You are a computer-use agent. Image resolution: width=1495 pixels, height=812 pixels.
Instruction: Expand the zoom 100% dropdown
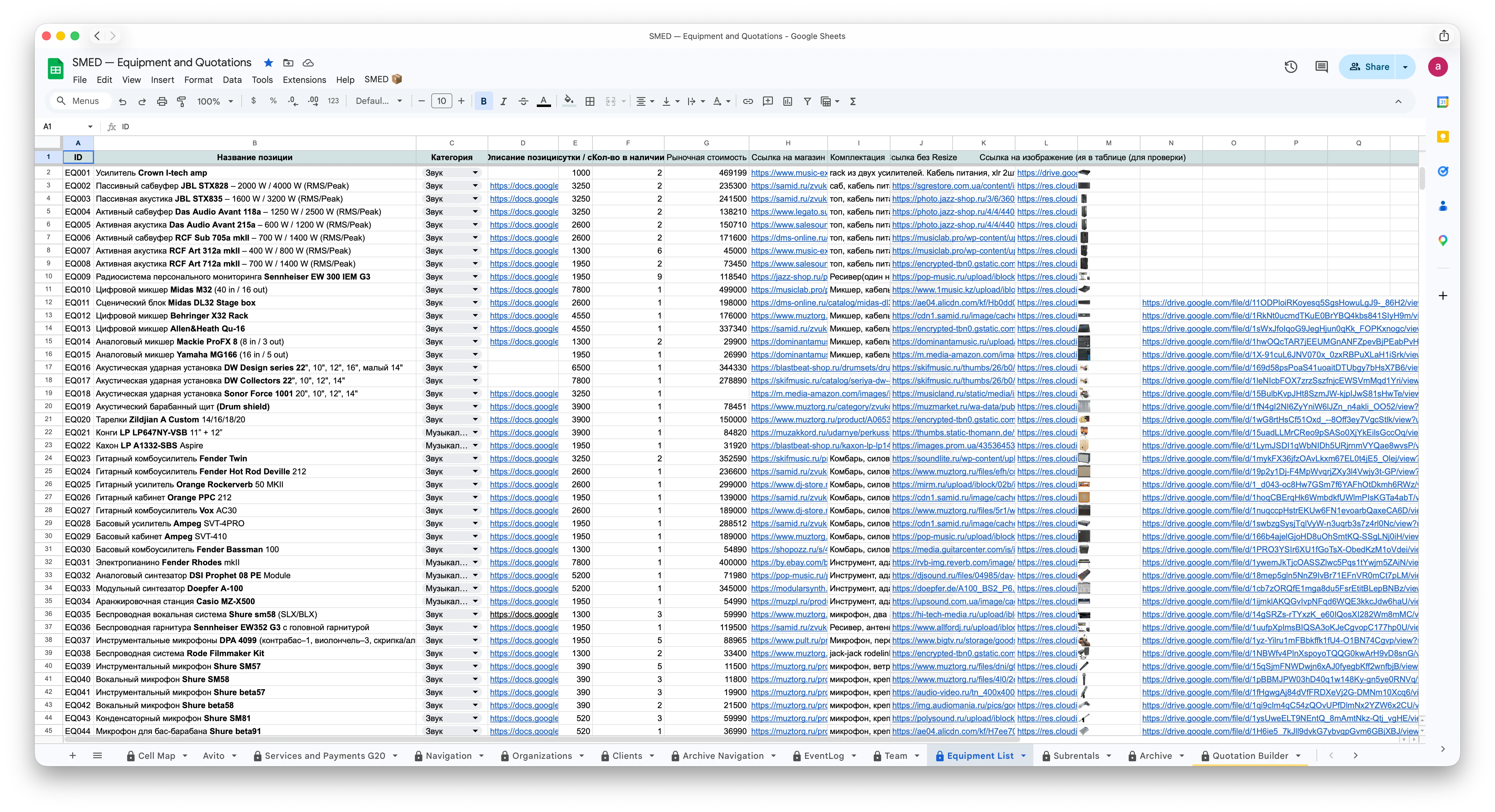click(x=215, y=101)
